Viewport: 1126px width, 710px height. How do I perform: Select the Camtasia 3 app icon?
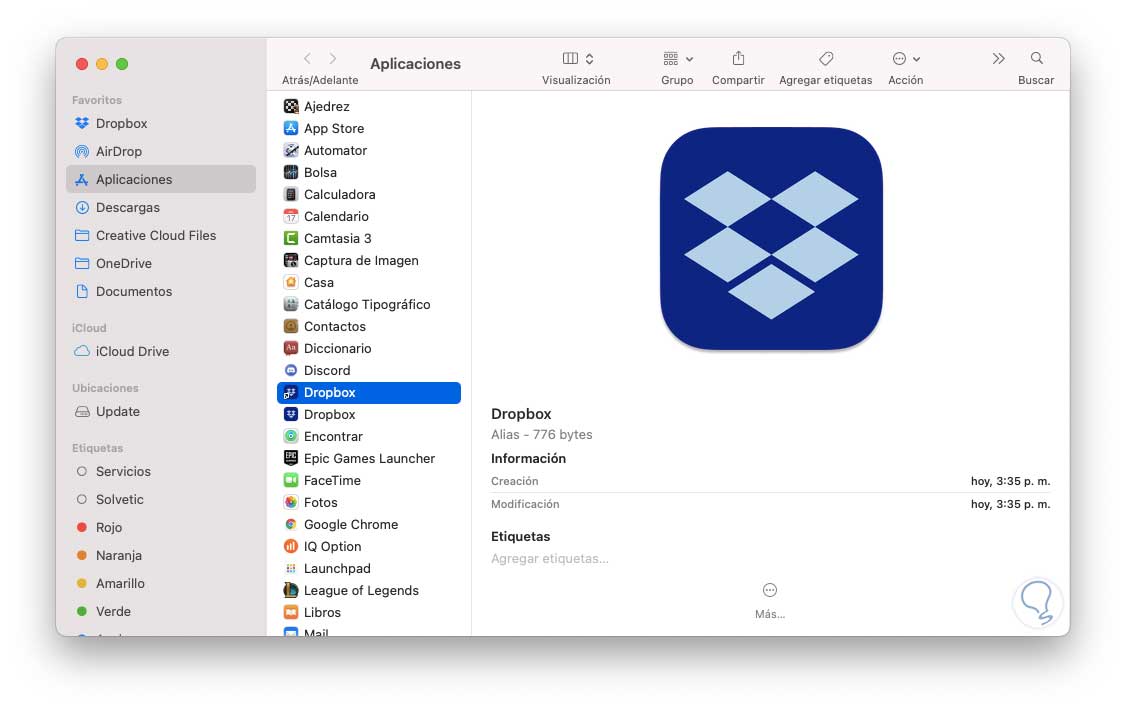click(291, 238)
